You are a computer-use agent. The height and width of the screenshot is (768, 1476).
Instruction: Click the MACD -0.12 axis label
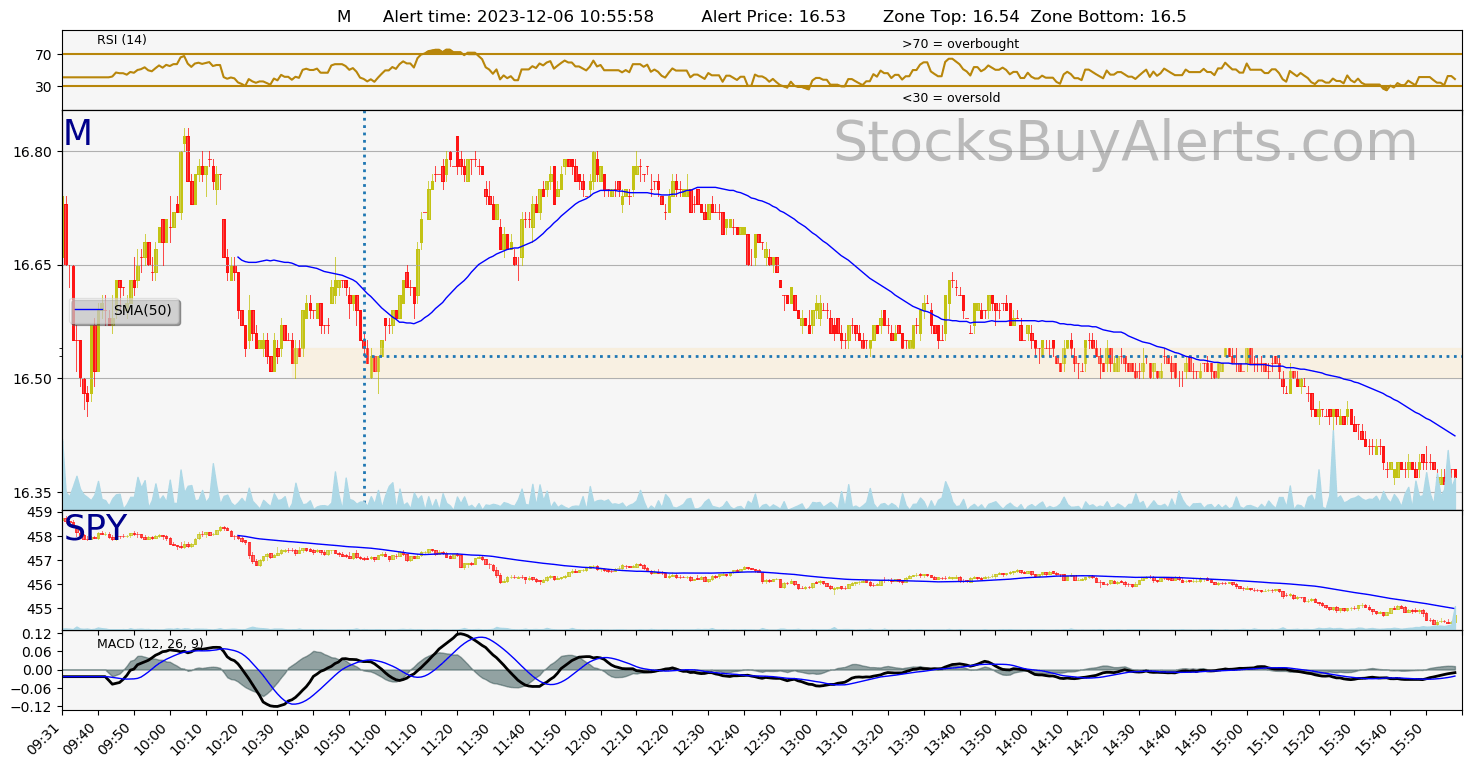point(32,707)
